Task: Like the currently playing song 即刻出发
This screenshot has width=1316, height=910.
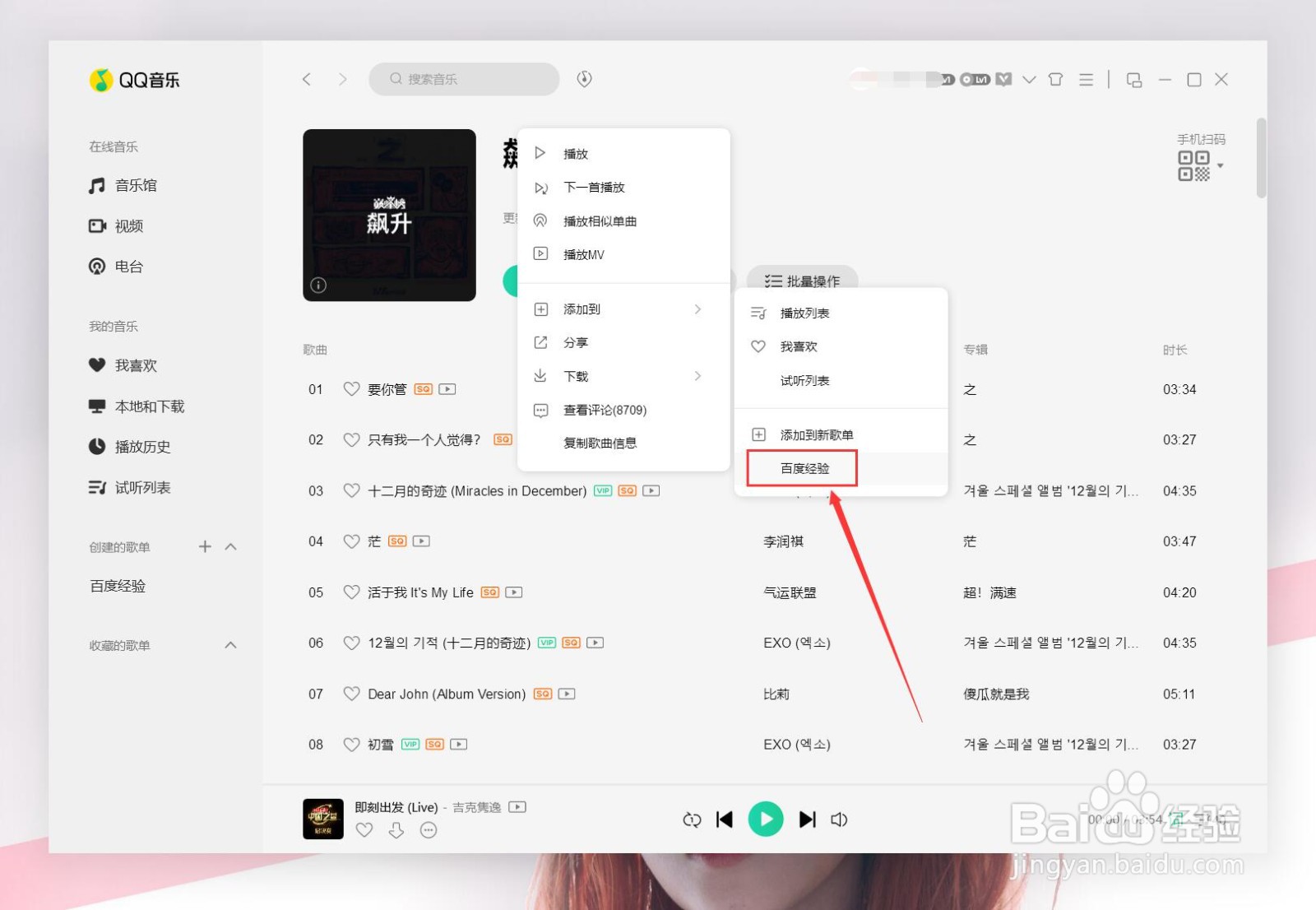Action: pyautogui.click(x=364, y=830)
